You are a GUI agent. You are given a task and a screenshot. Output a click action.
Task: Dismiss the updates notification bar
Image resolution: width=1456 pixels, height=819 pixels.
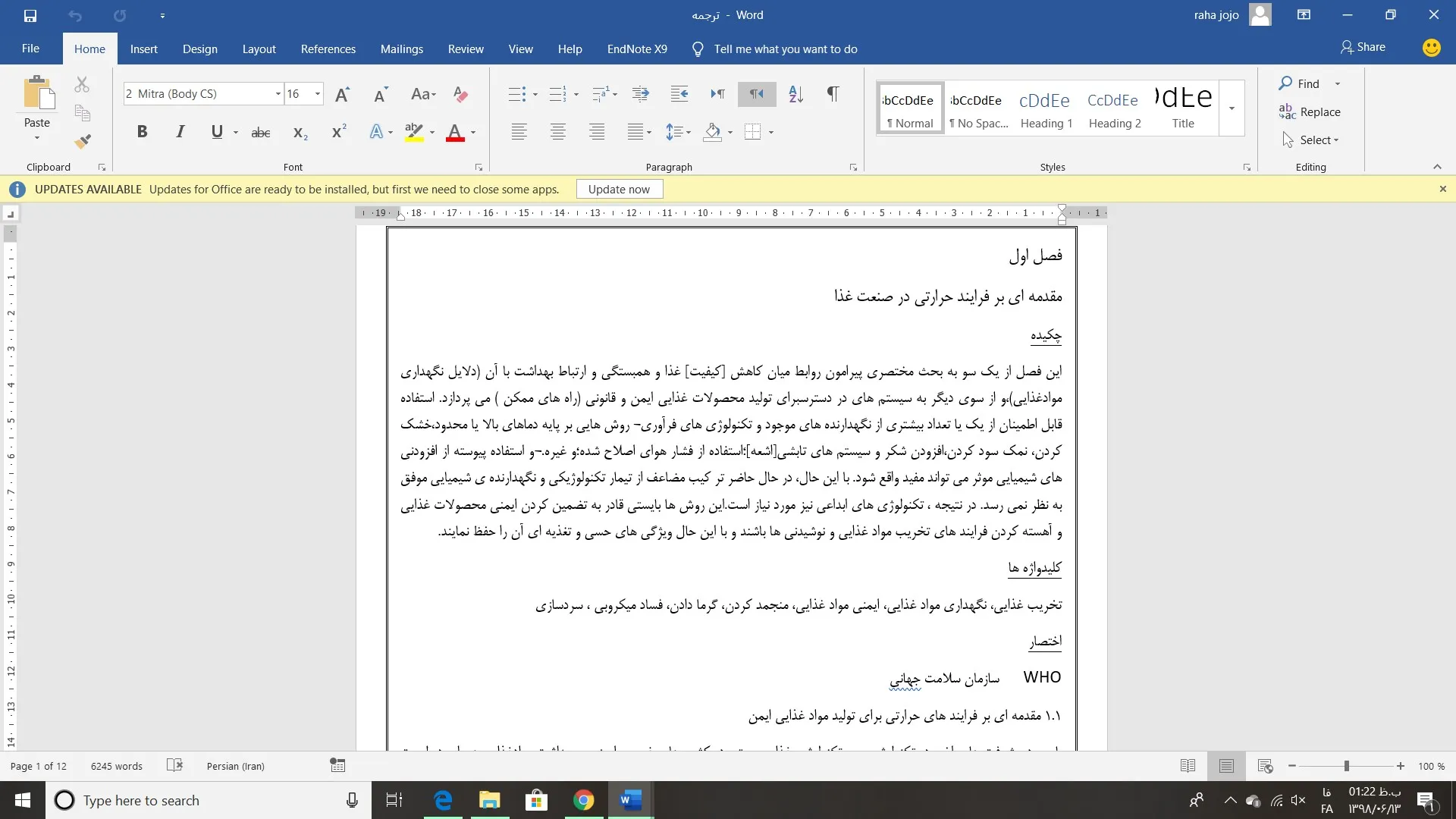coord(1443,189)
